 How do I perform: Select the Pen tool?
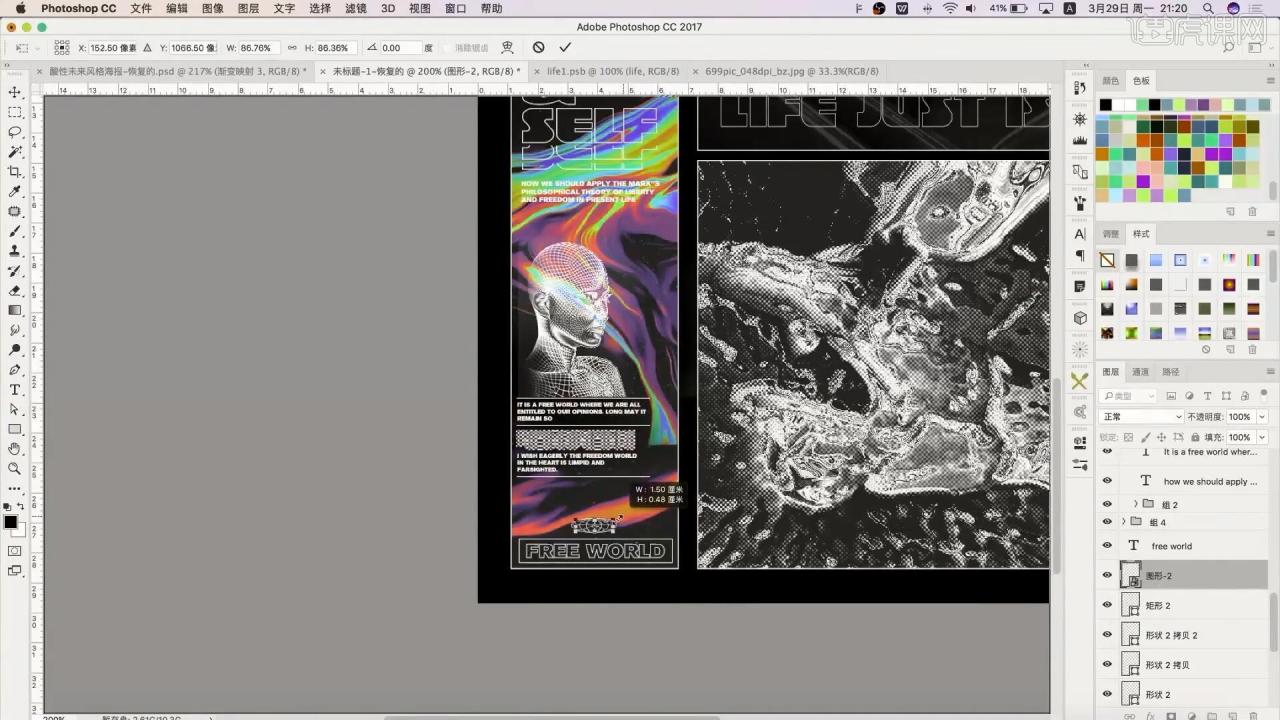pyautogui.click(x=15, y=369)
